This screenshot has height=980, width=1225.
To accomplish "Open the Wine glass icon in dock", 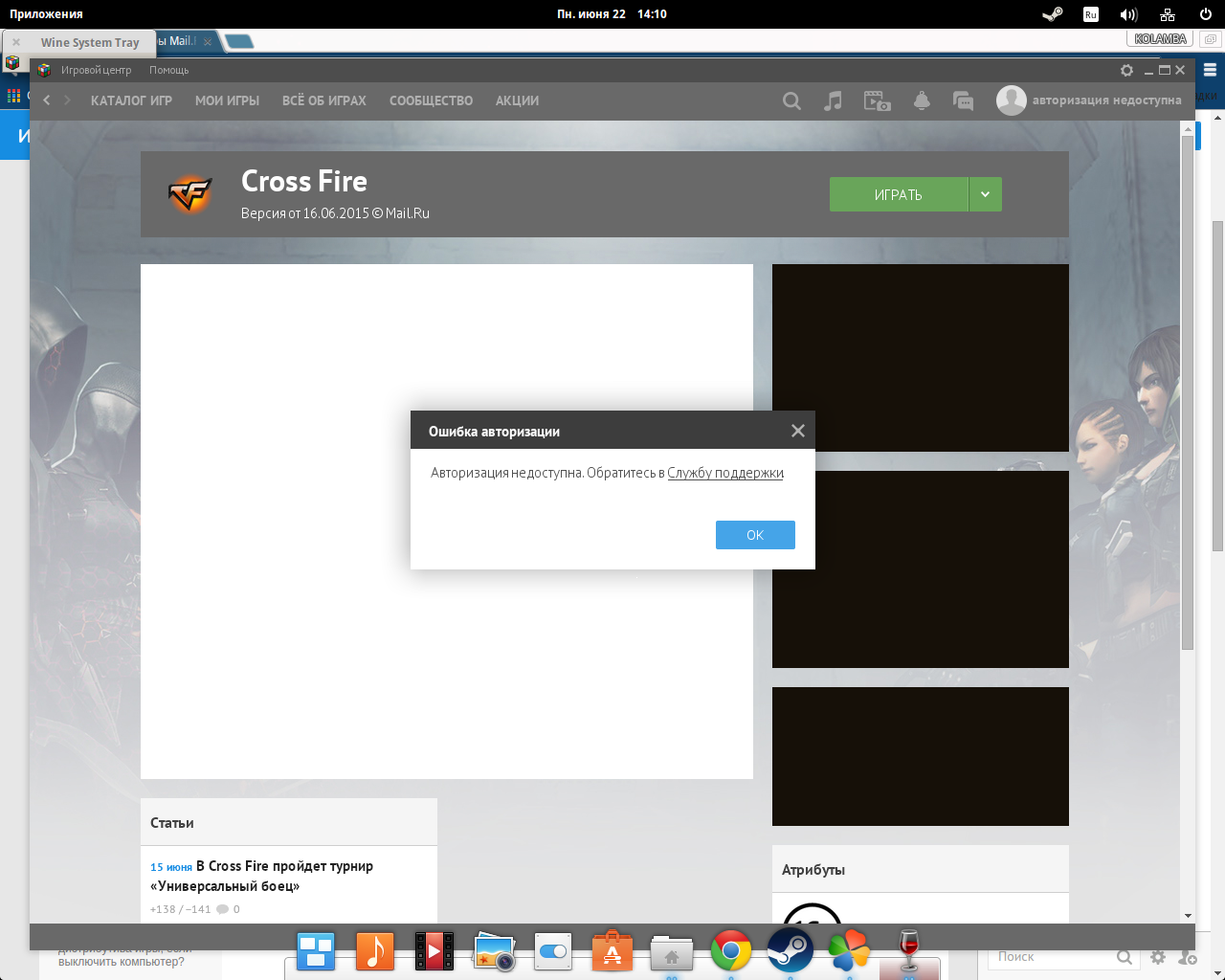I will (x=909, y=951).
